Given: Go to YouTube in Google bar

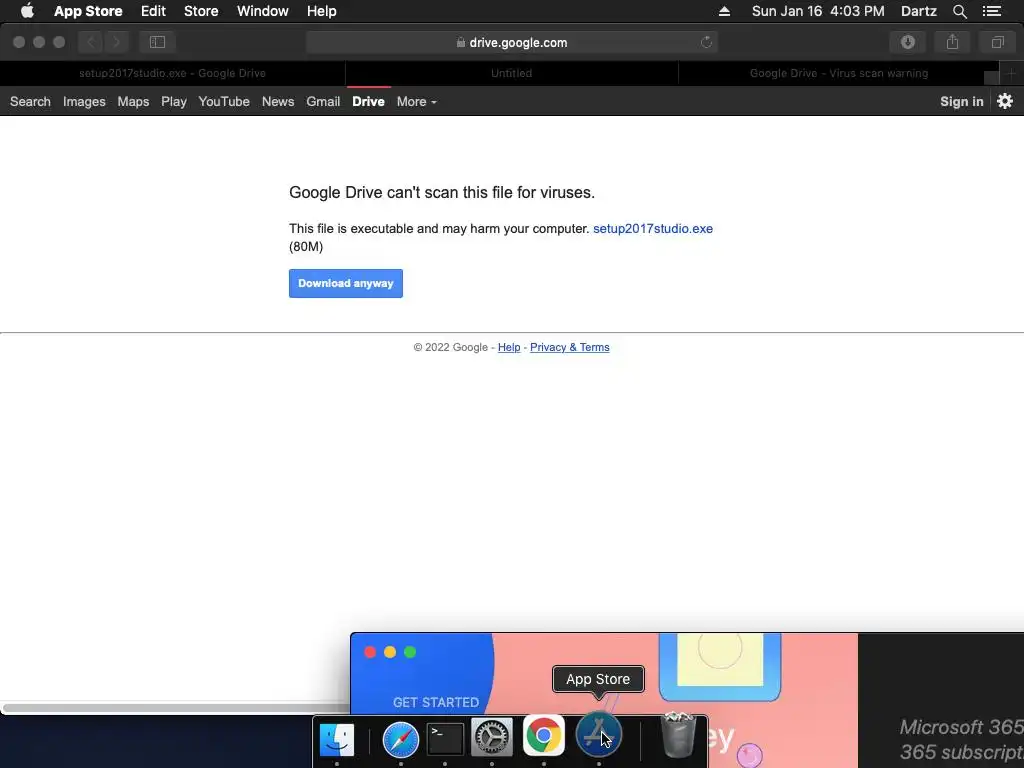Looking at the screenshot, I should [224, 101].
